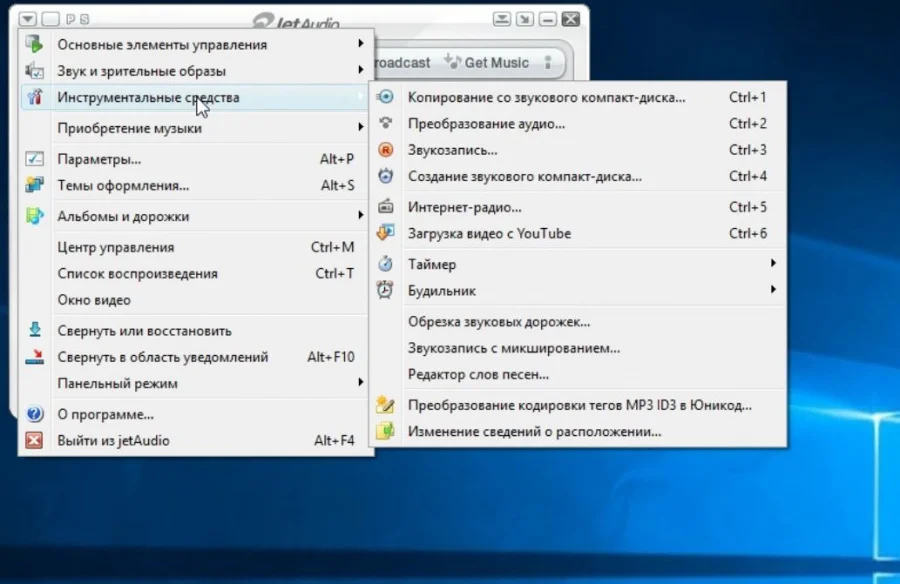Open Темы оформления entry
Image resolution: width=900 pixels, height=584 pixels.
pos(195,185)
